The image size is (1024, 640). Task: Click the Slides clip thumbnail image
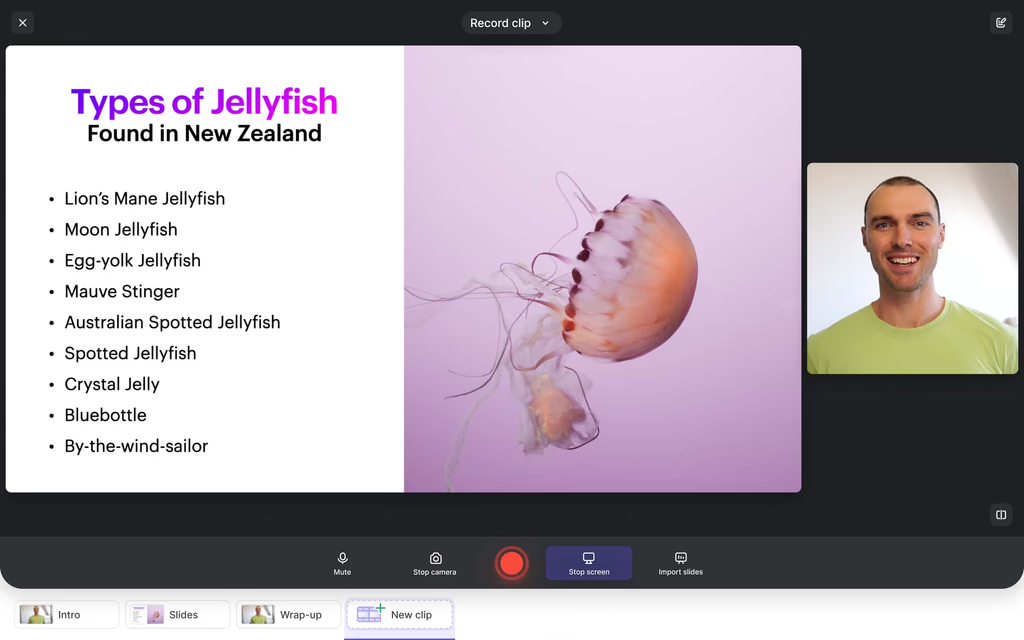(146, 614)
